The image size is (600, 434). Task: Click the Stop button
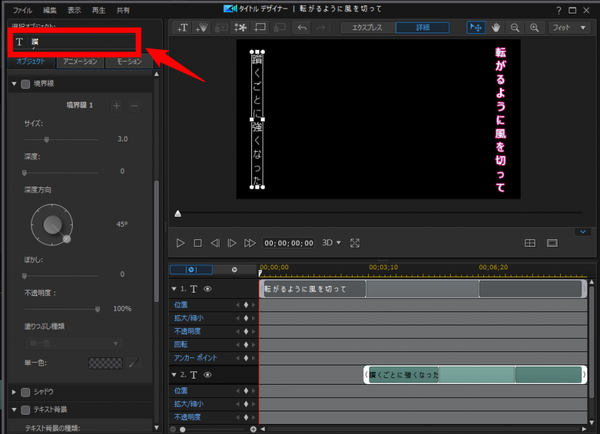pos(198,243)
